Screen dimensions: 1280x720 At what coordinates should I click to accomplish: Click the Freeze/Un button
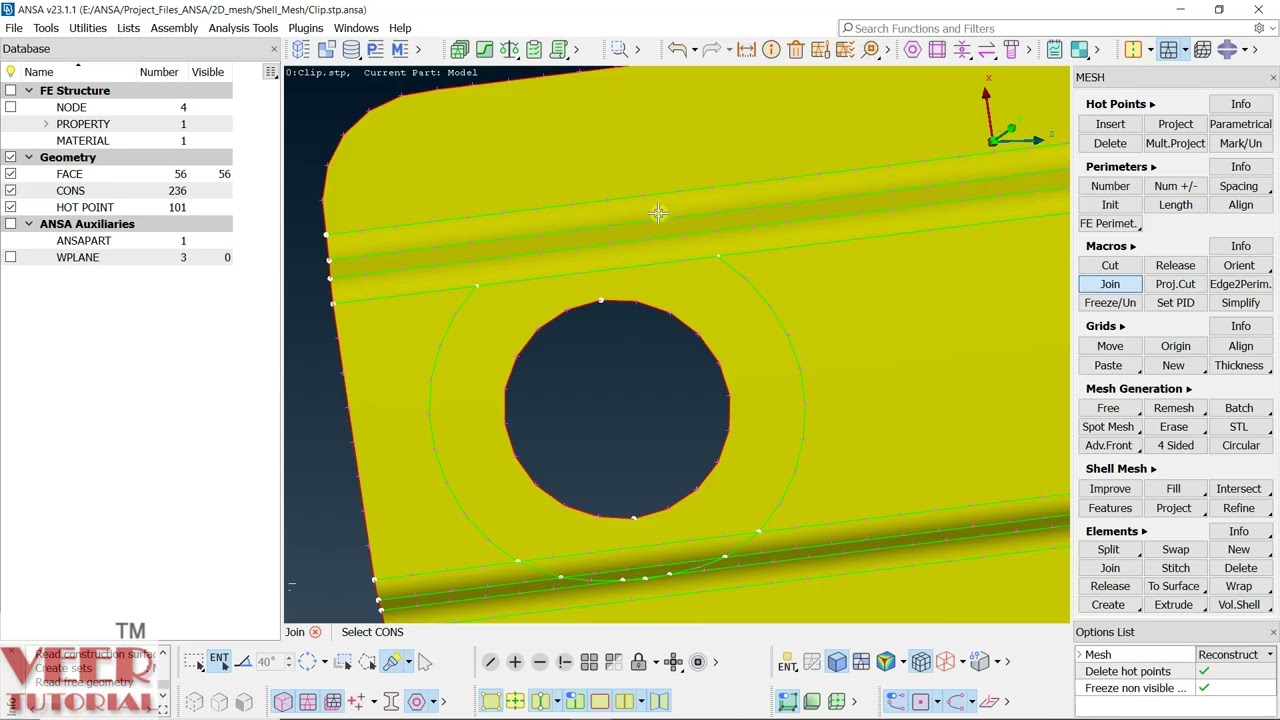coord(1110,303)
